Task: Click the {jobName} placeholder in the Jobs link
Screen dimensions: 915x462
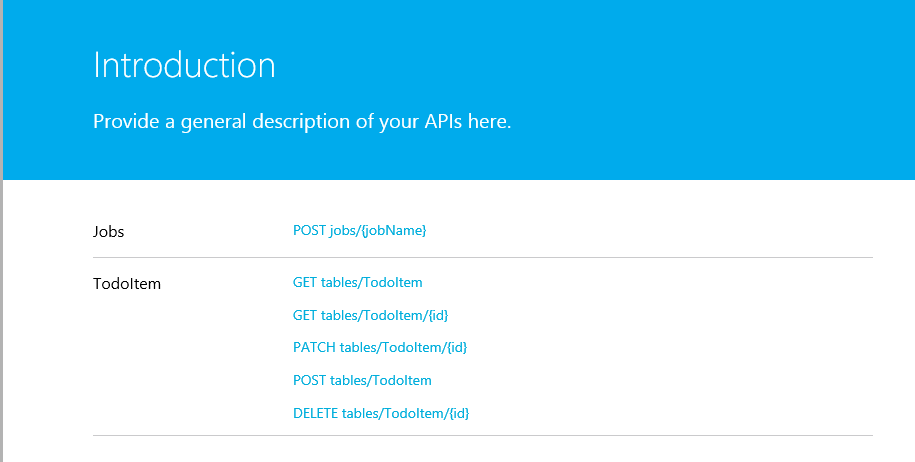Action: coord(394,231)
